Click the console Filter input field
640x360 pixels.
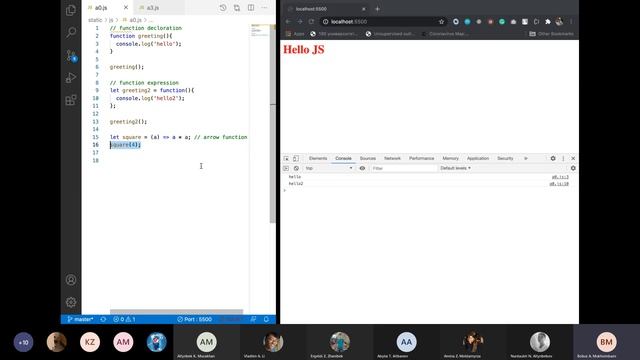(404, 168)
